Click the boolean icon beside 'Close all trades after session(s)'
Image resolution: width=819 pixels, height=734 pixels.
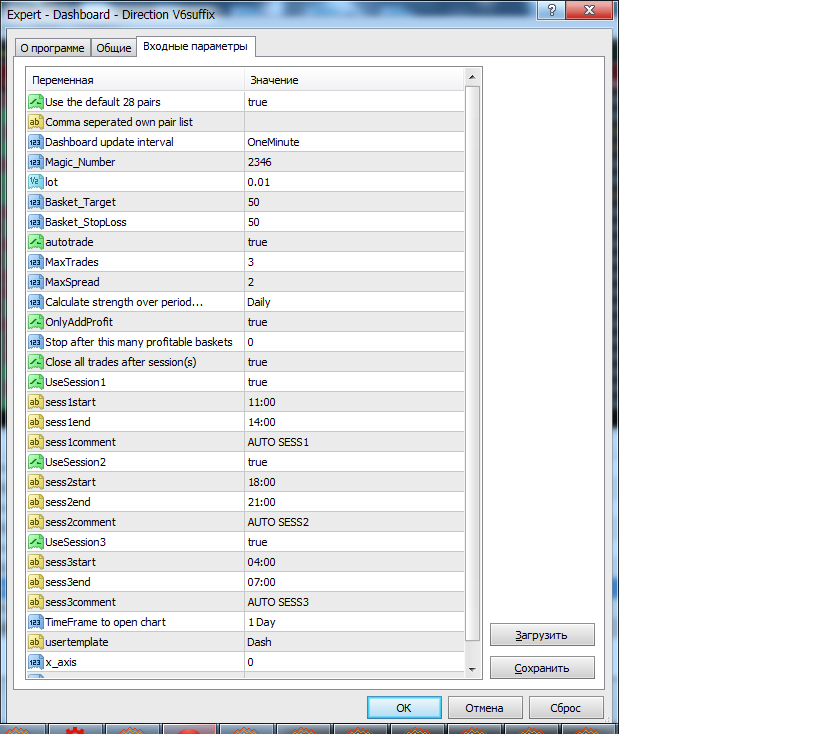point(36,362)
